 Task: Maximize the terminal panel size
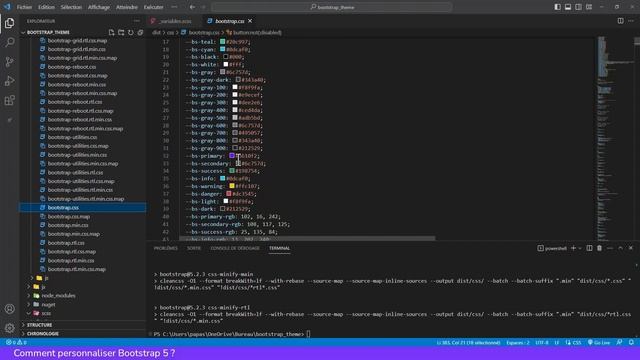tap(620, 248)
